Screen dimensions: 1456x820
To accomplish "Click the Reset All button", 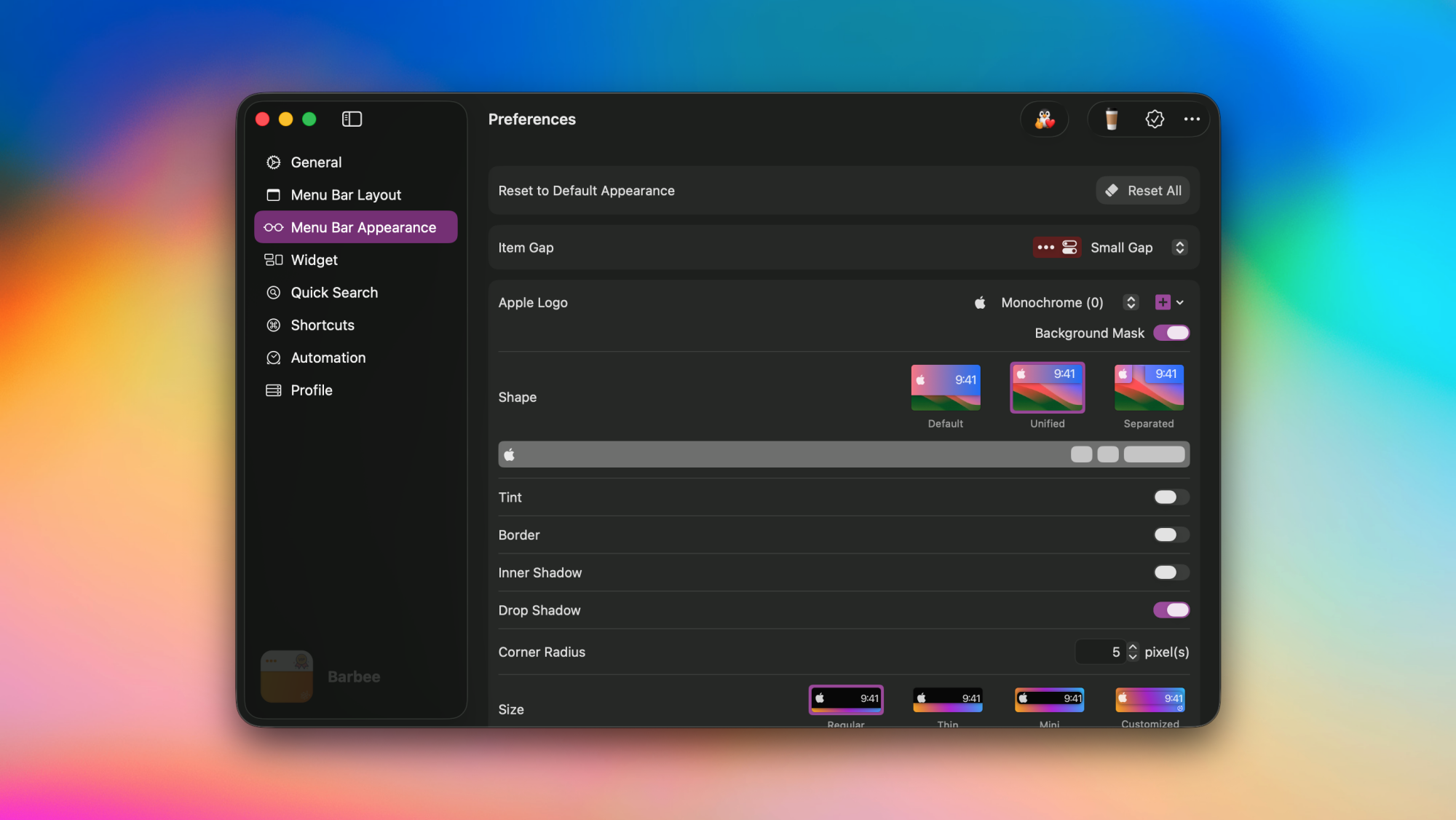I will [x=1143, y=191].
